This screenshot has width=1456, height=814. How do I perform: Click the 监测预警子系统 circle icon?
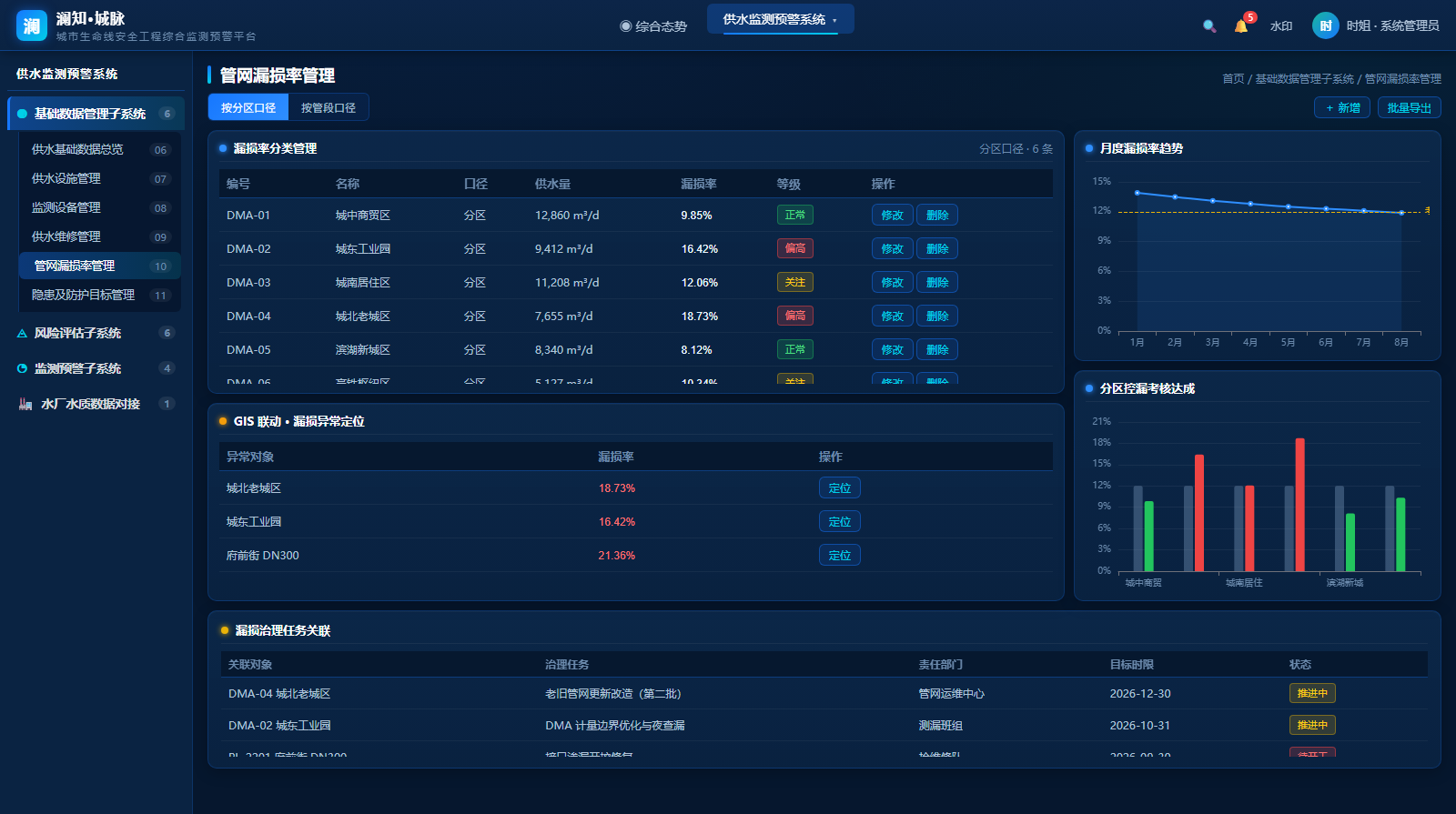pos(22,368)
